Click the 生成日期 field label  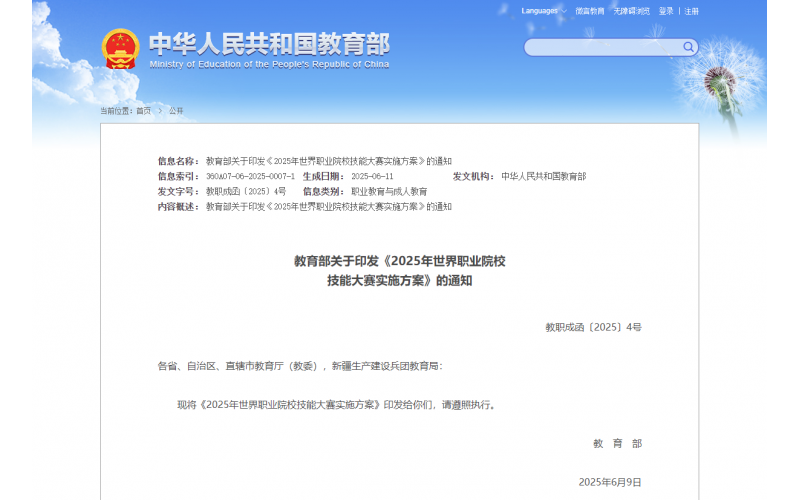click(323, 176)
